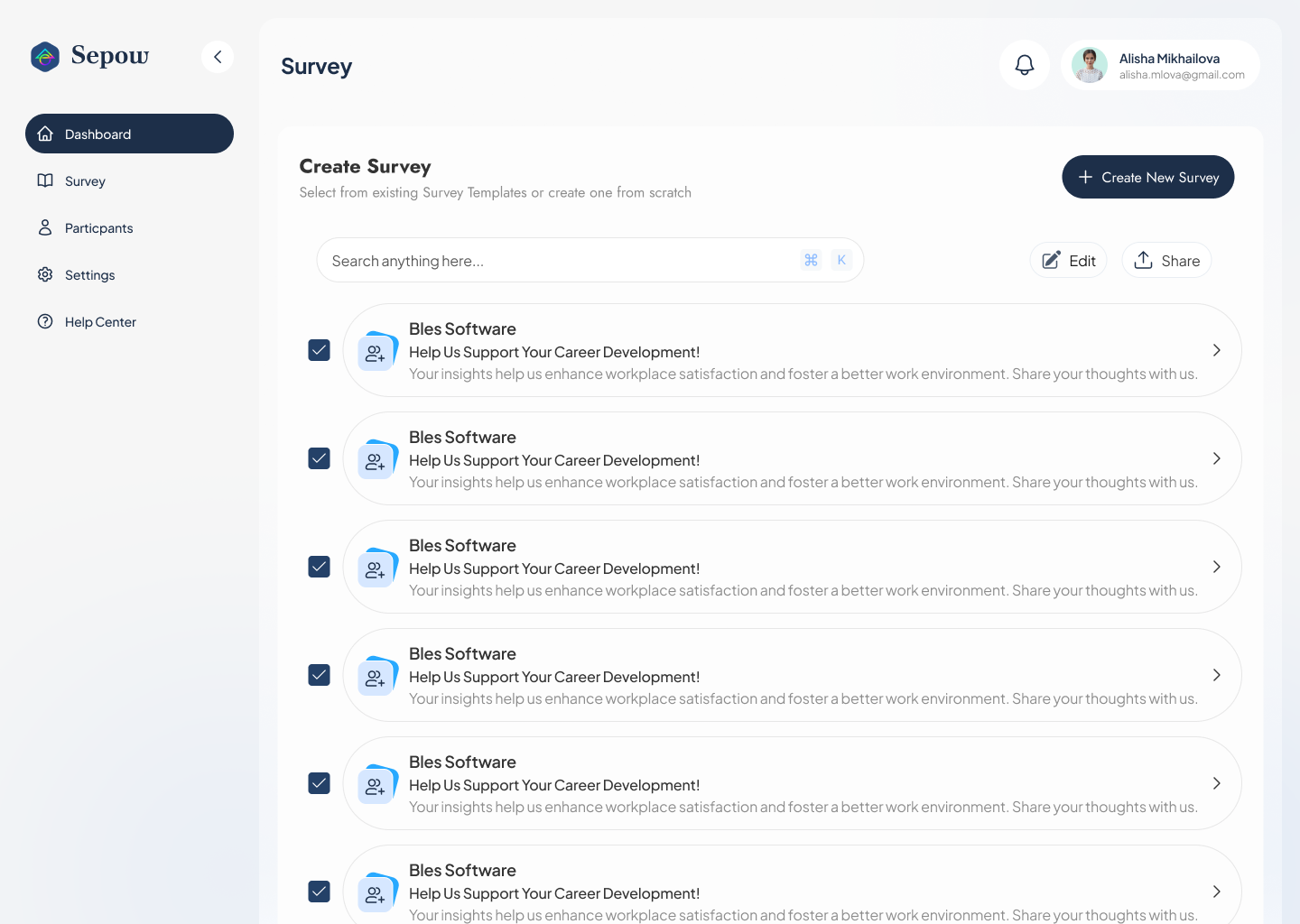1300x924 pixels.
Task: Click the add-user icon on first survey
Action: (x=376, y=354)
